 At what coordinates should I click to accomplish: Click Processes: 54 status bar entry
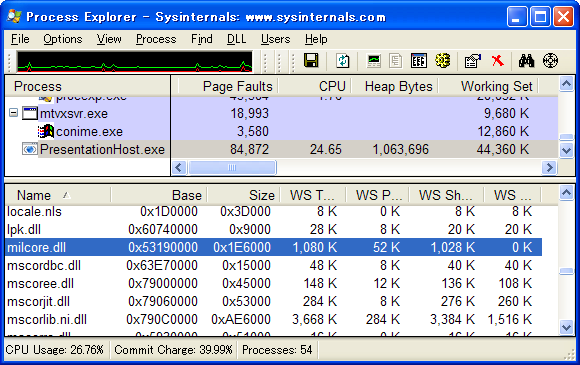point(277,350)
